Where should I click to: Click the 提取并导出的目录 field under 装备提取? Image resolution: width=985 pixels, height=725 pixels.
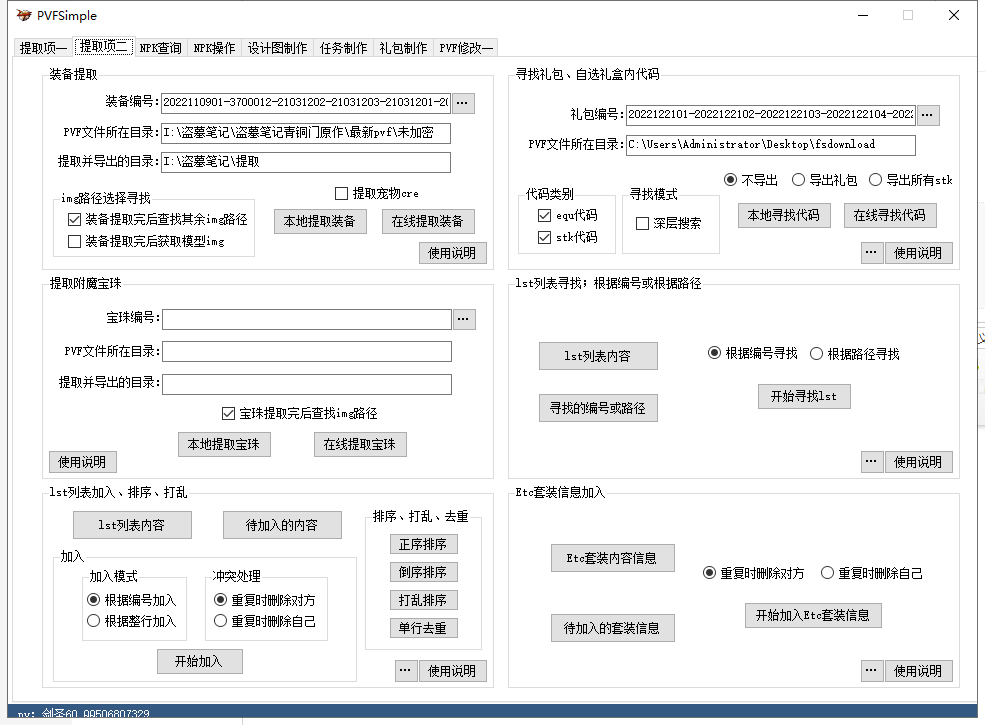(306, 162)
